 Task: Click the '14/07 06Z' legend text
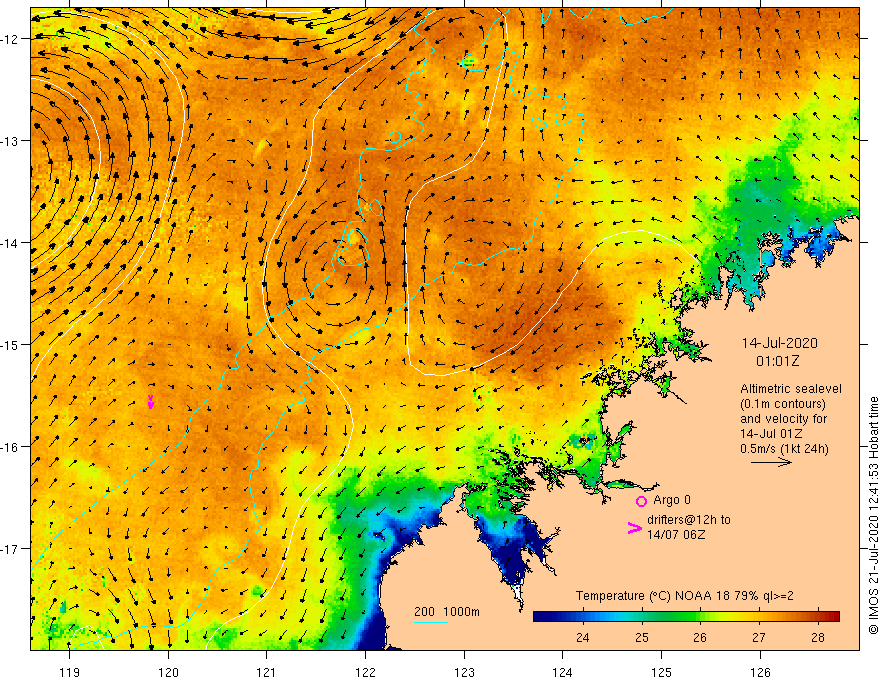(x=676, y=535)
